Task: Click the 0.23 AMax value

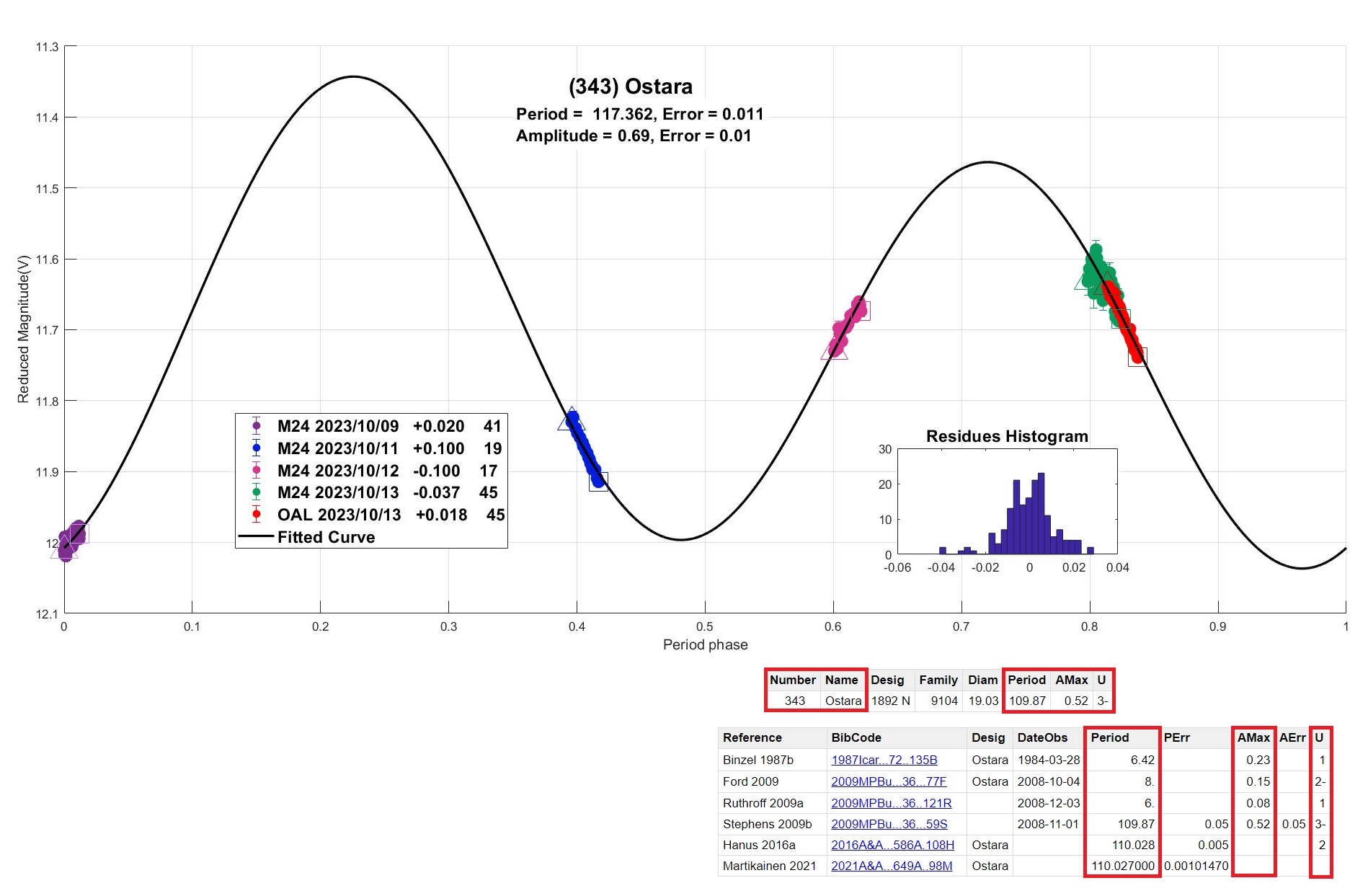Action: pos(1258,760)
